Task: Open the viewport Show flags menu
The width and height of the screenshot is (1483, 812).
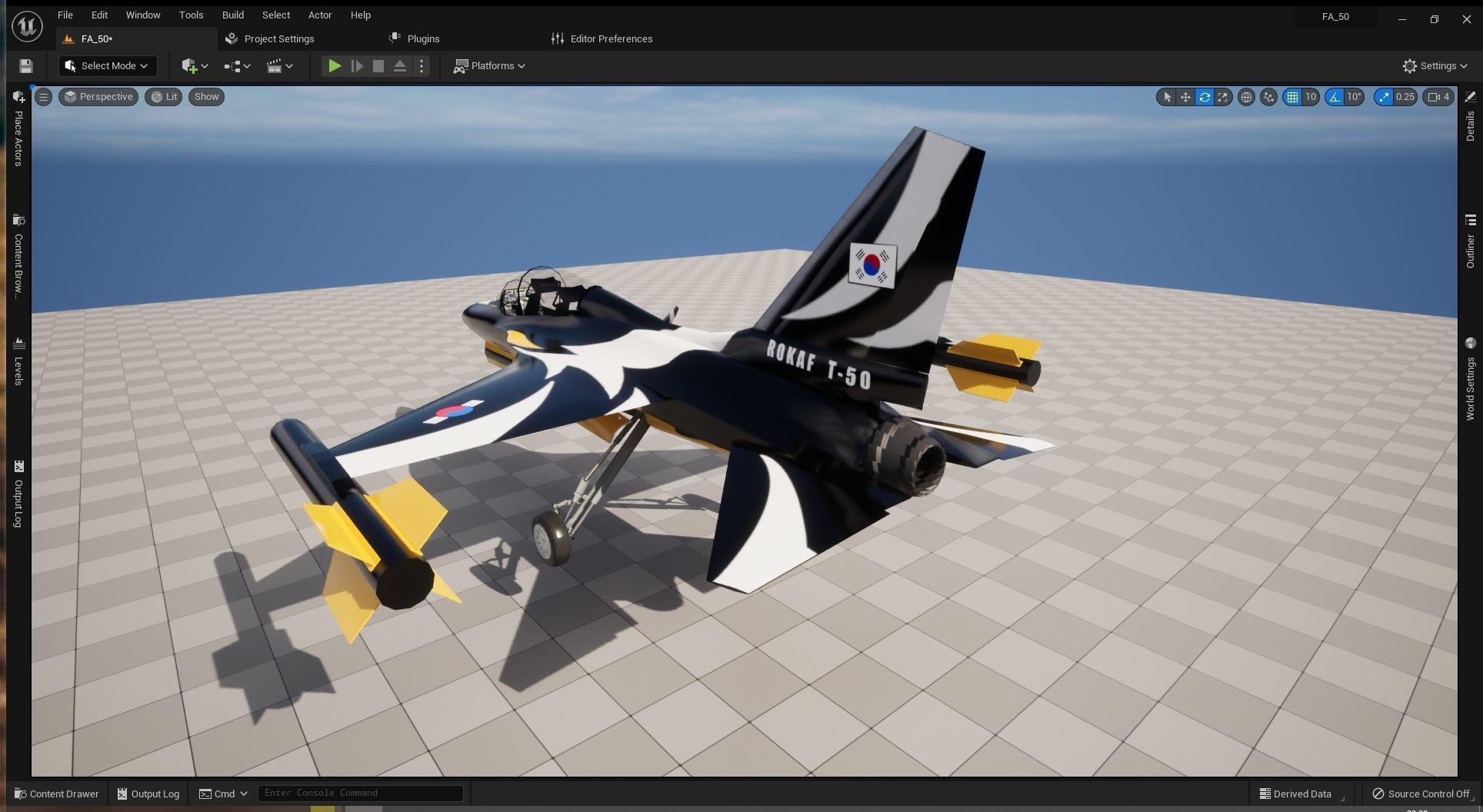Action: tap(206, 97)
